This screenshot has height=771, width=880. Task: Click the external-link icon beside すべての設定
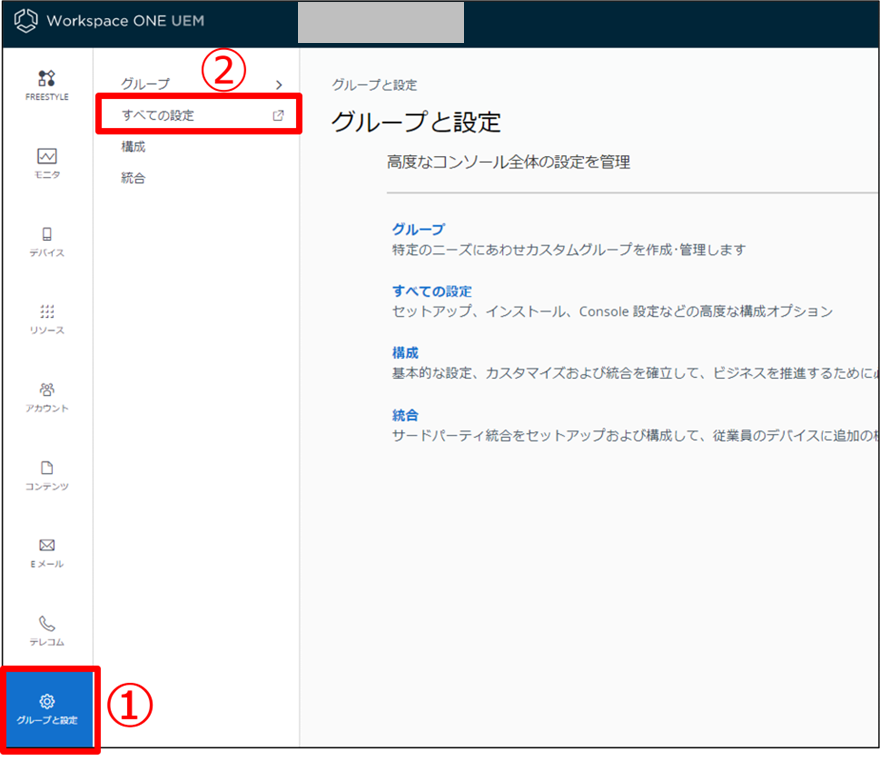[278, 116]
